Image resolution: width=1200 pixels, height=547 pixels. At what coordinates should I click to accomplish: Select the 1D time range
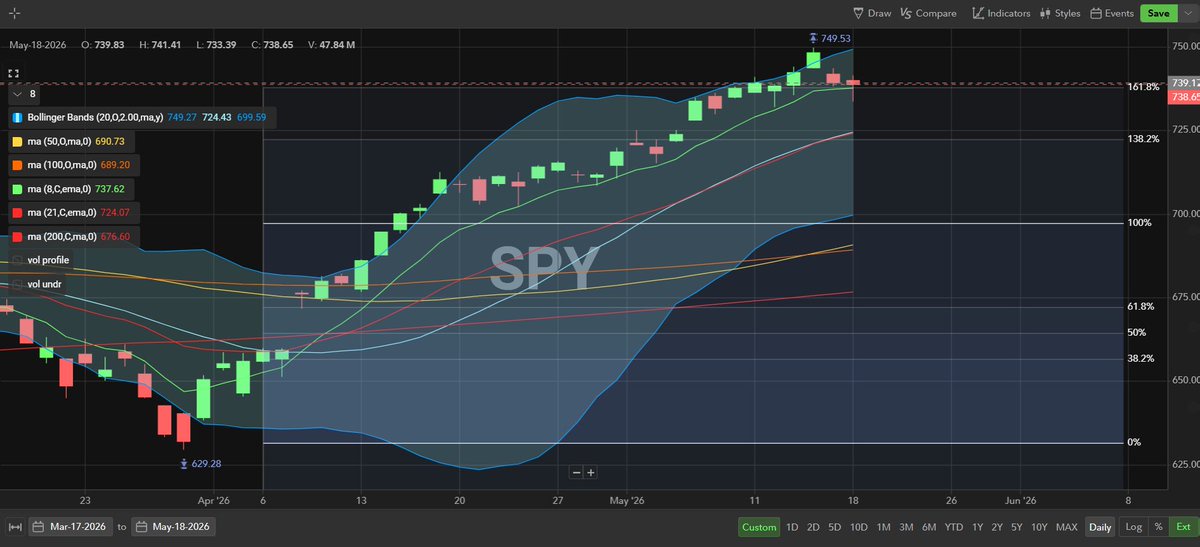click(x=792, y=527)
